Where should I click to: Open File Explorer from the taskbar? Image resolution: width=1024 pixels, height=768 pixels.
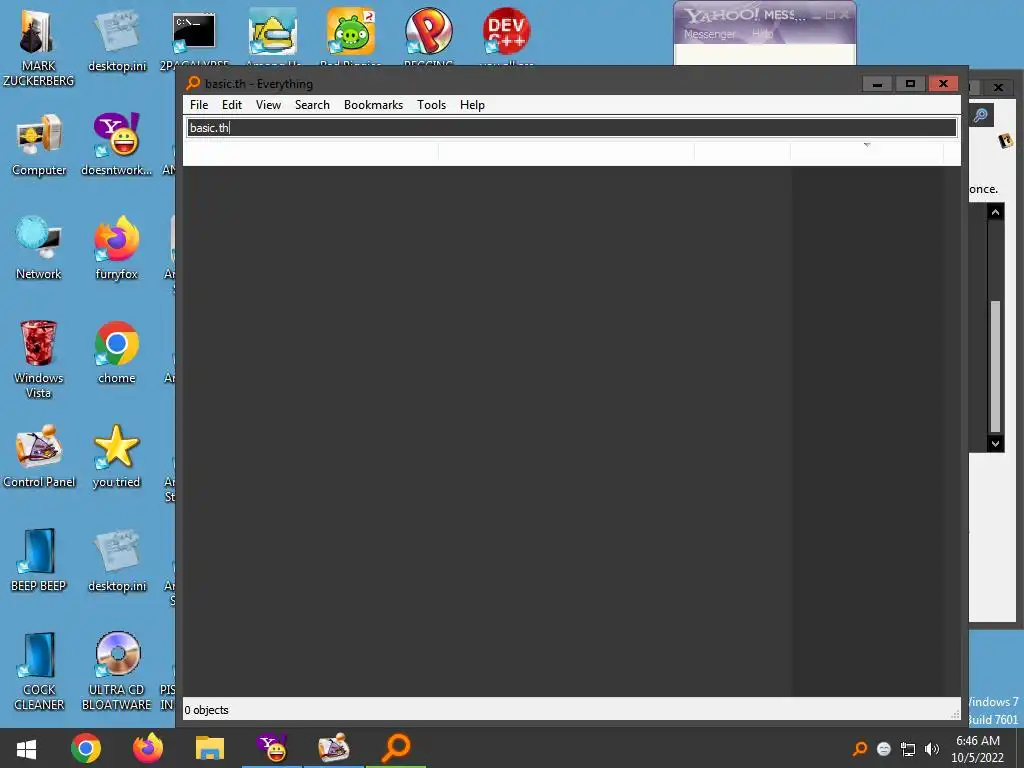click(x=210, y=748)
